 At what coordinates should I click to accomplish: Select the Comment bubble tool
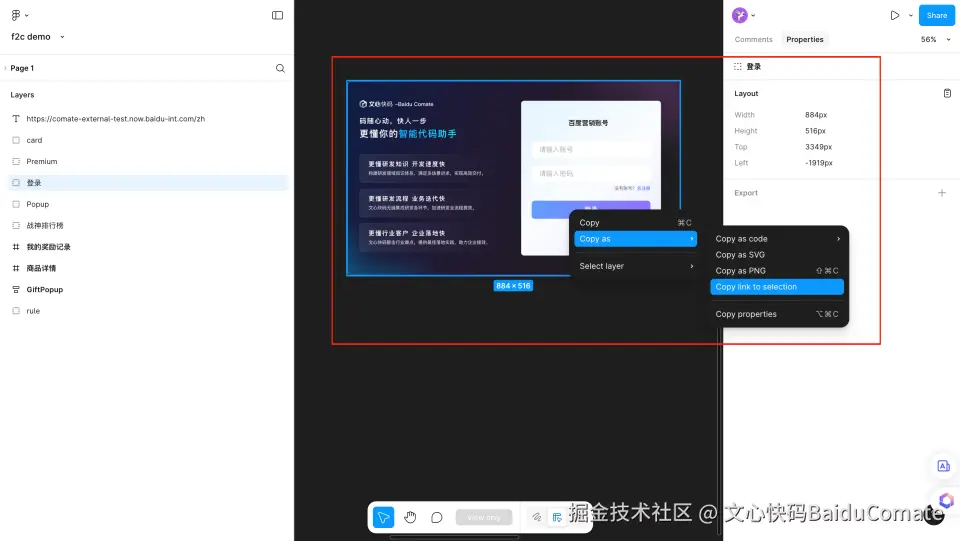pos(437,518)
